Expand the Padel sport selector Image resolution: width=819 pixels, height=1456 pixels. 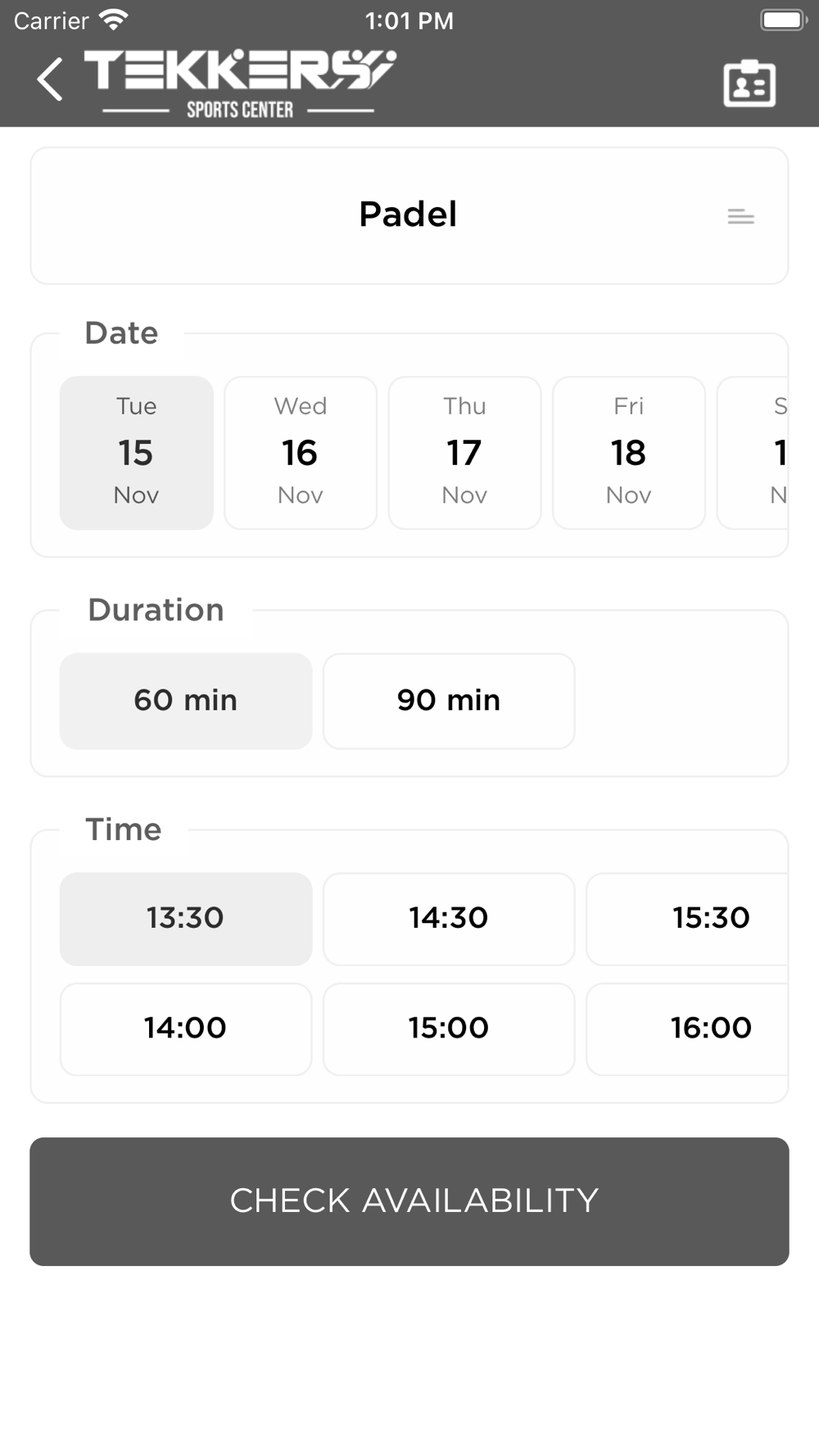click(x=409, y=216)
